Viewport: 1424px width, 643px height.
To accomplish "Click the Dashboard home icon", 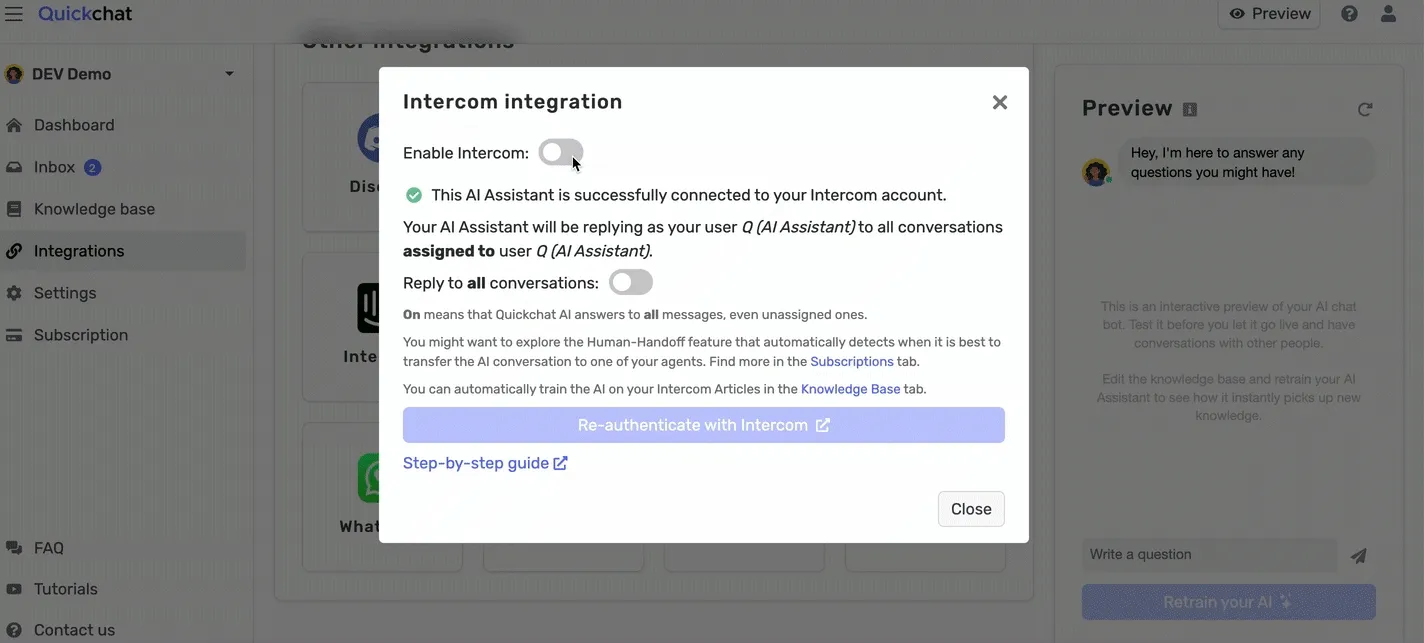I will (x=14, y=125).
